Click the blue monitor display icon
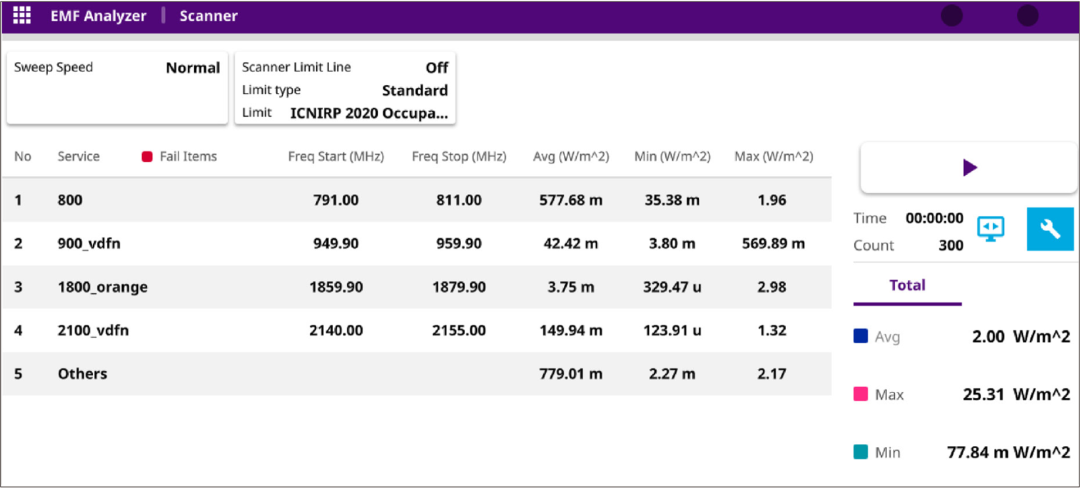 (x=991, y=229)
